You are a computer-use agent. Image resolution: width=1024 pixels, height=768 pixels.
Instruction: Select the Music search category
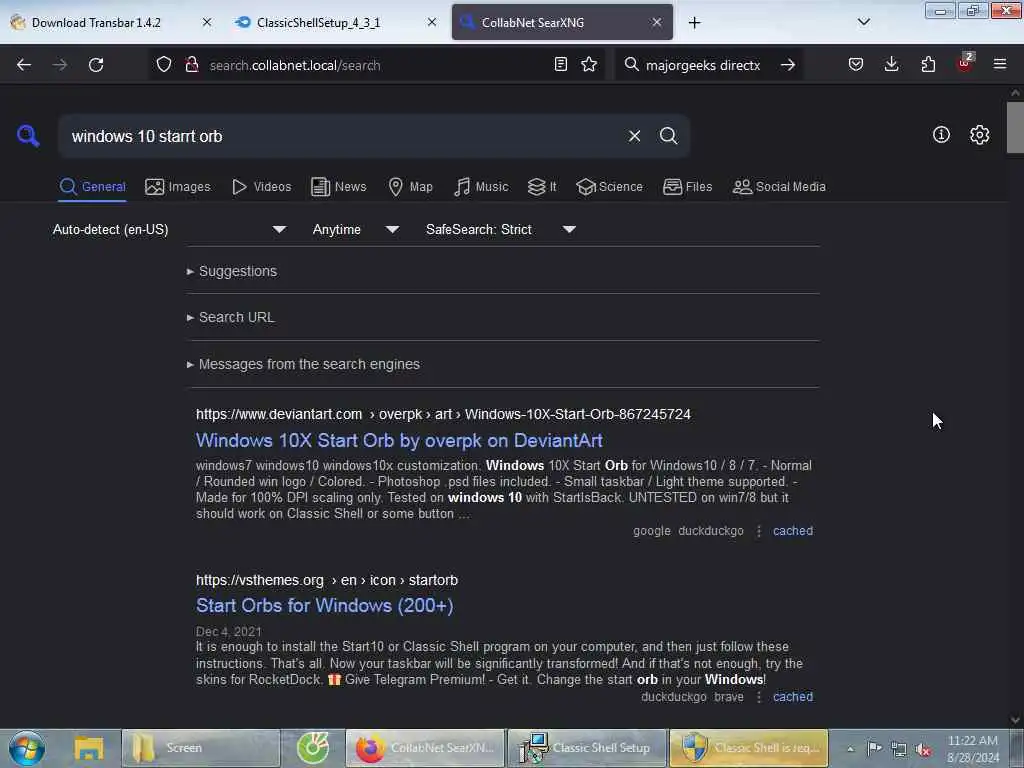481,187
